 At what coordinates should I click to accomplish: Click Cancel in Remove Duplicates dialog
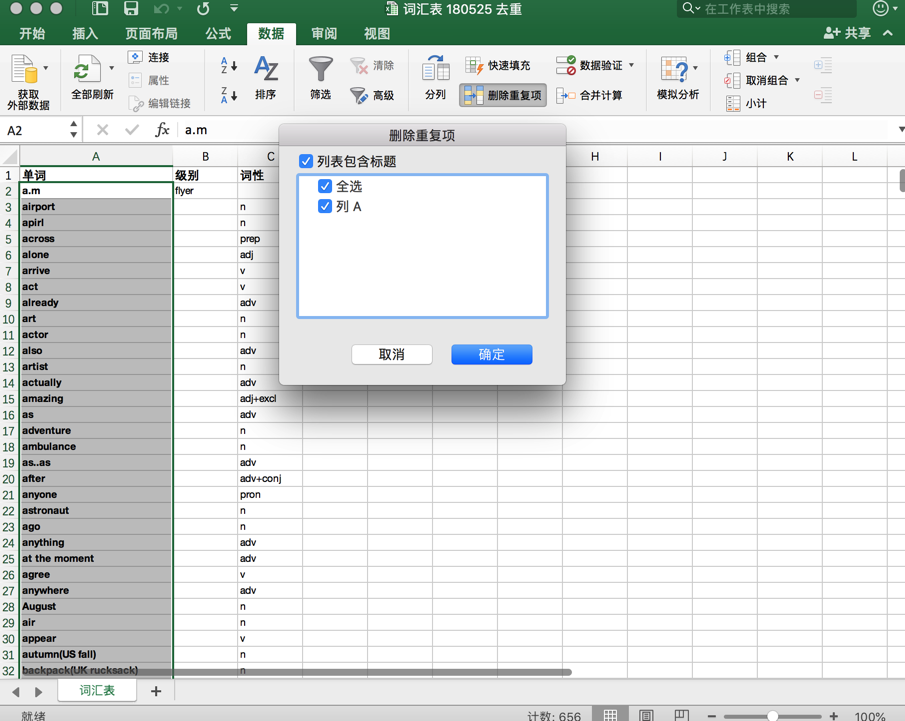pos(391,354)
